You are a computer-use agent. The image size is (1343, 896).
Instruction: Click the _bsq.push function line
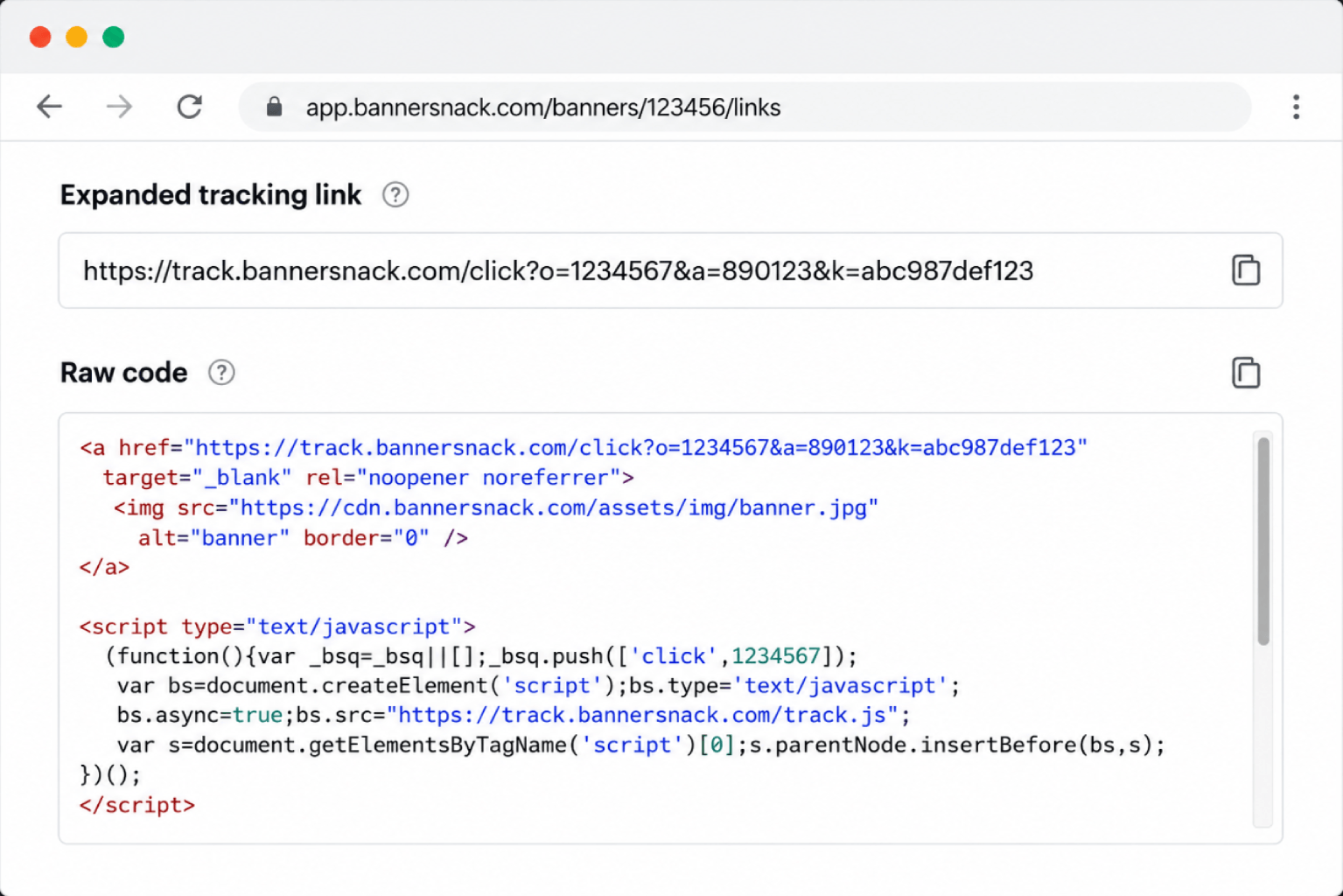pos(481,656)
